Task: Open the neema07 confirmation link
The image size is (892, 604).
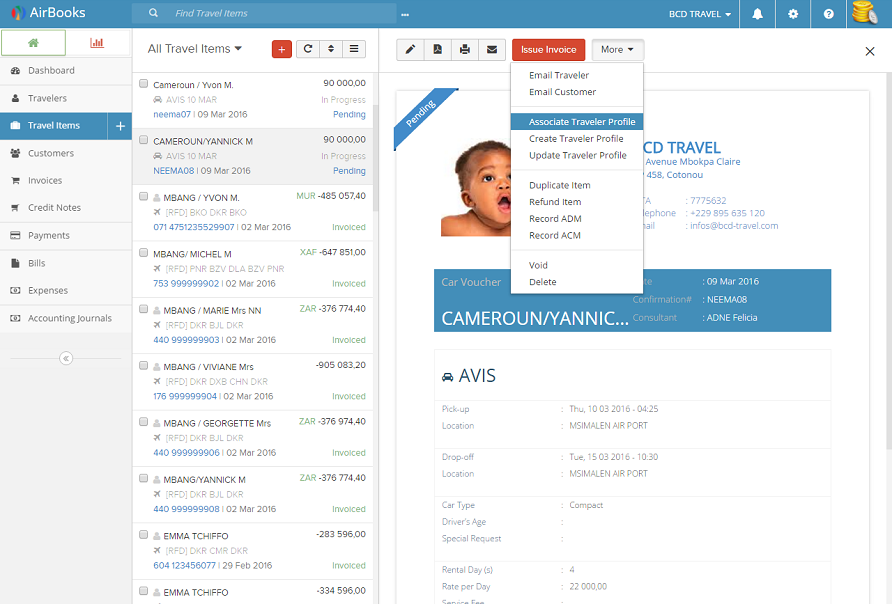Action: click(172, 114)
